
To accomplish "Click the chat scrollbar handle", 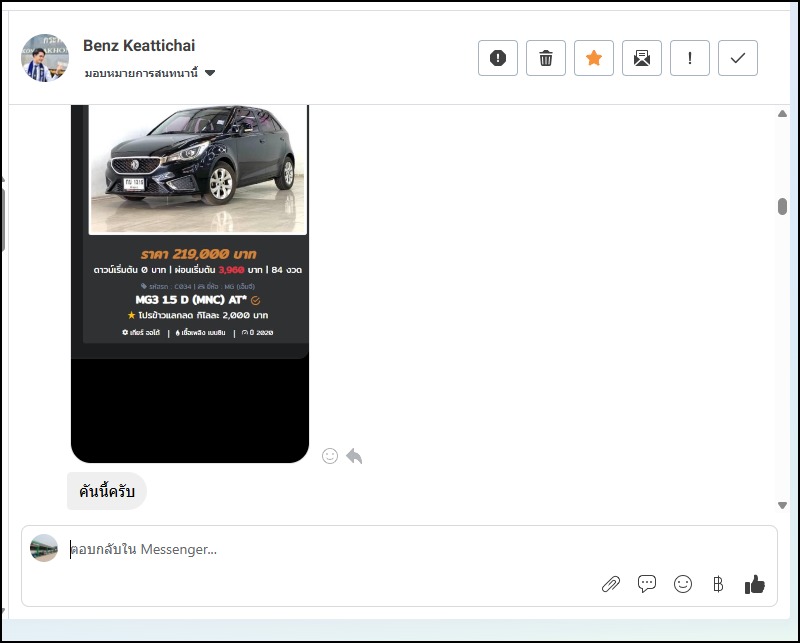I will [782, 206].
